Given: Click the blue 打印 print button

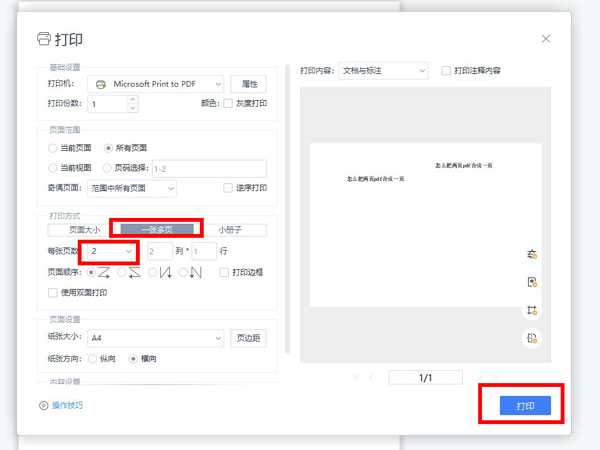Looking at the screenshot, I should (525, 406).
